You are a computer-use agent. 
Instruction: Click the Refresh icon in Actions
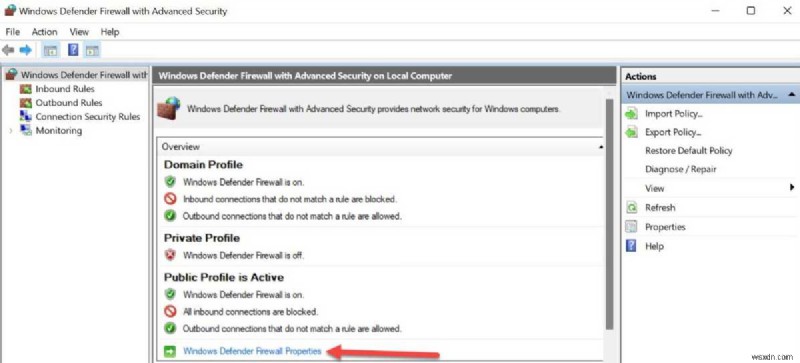632,208
